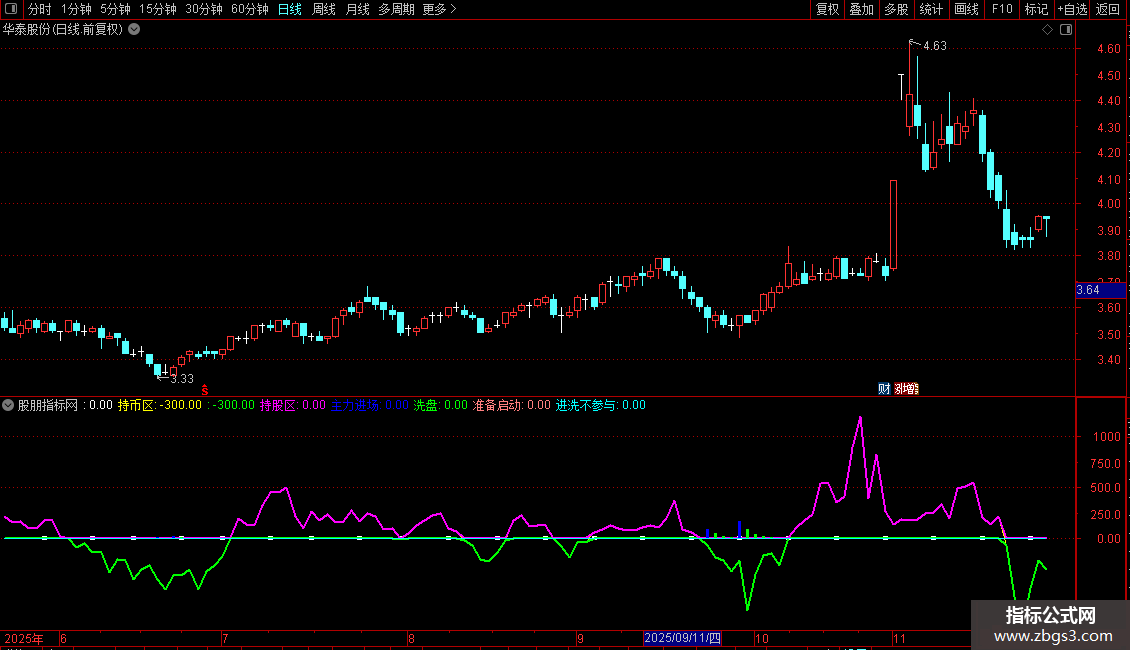1130x650 pixels.
Task: Open dropdown beside 华泰股份 title
Action: (134, 30)
